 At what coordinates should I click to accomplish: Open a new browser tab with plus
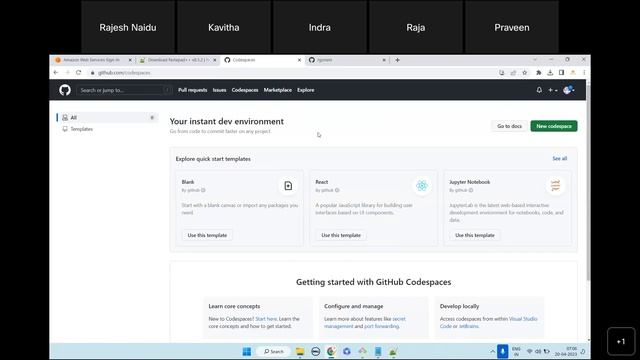(397, 60)
